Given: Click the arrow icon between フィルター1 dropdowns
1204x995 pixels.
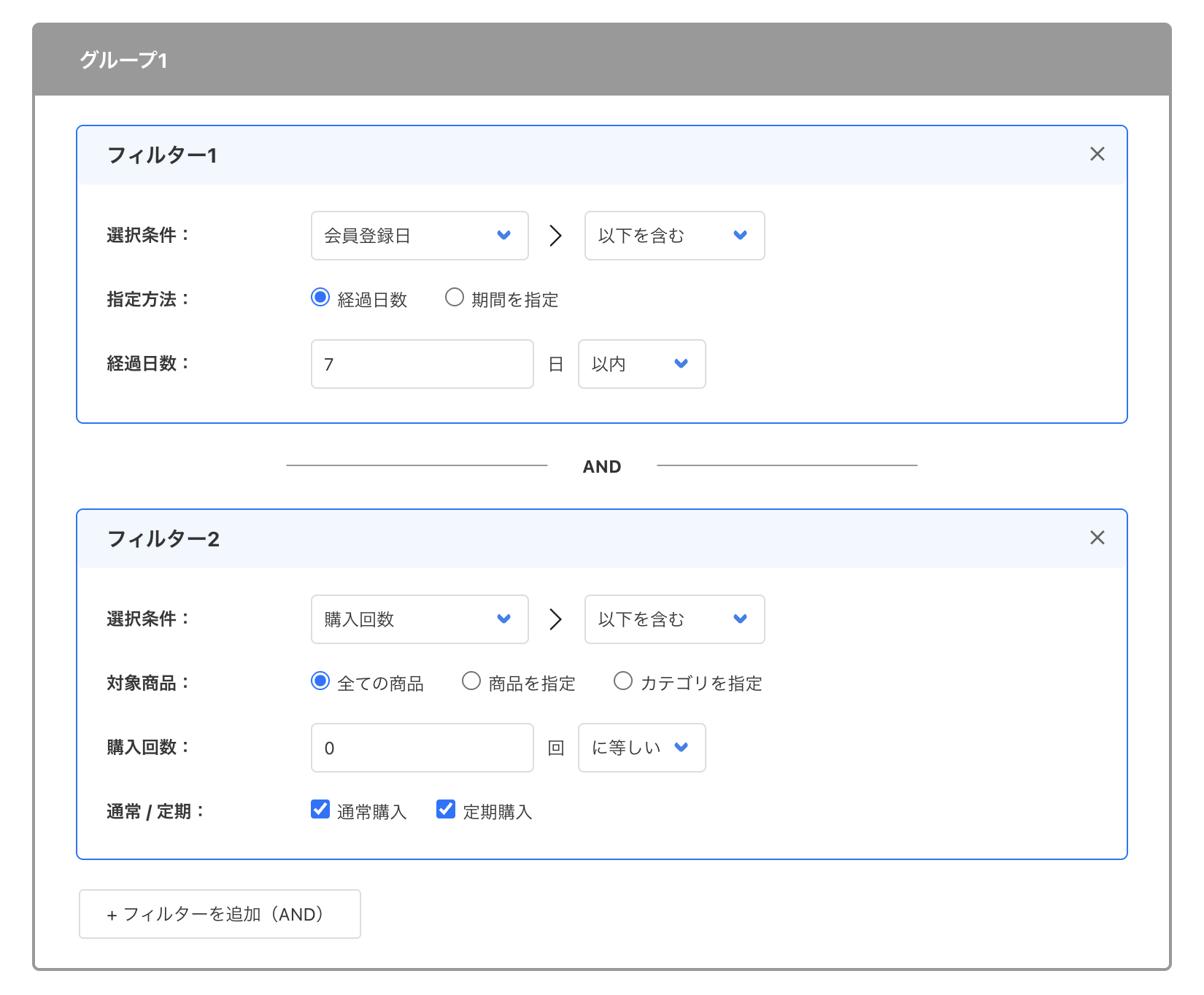Looking at the screenshot, I should click(556, 235).
